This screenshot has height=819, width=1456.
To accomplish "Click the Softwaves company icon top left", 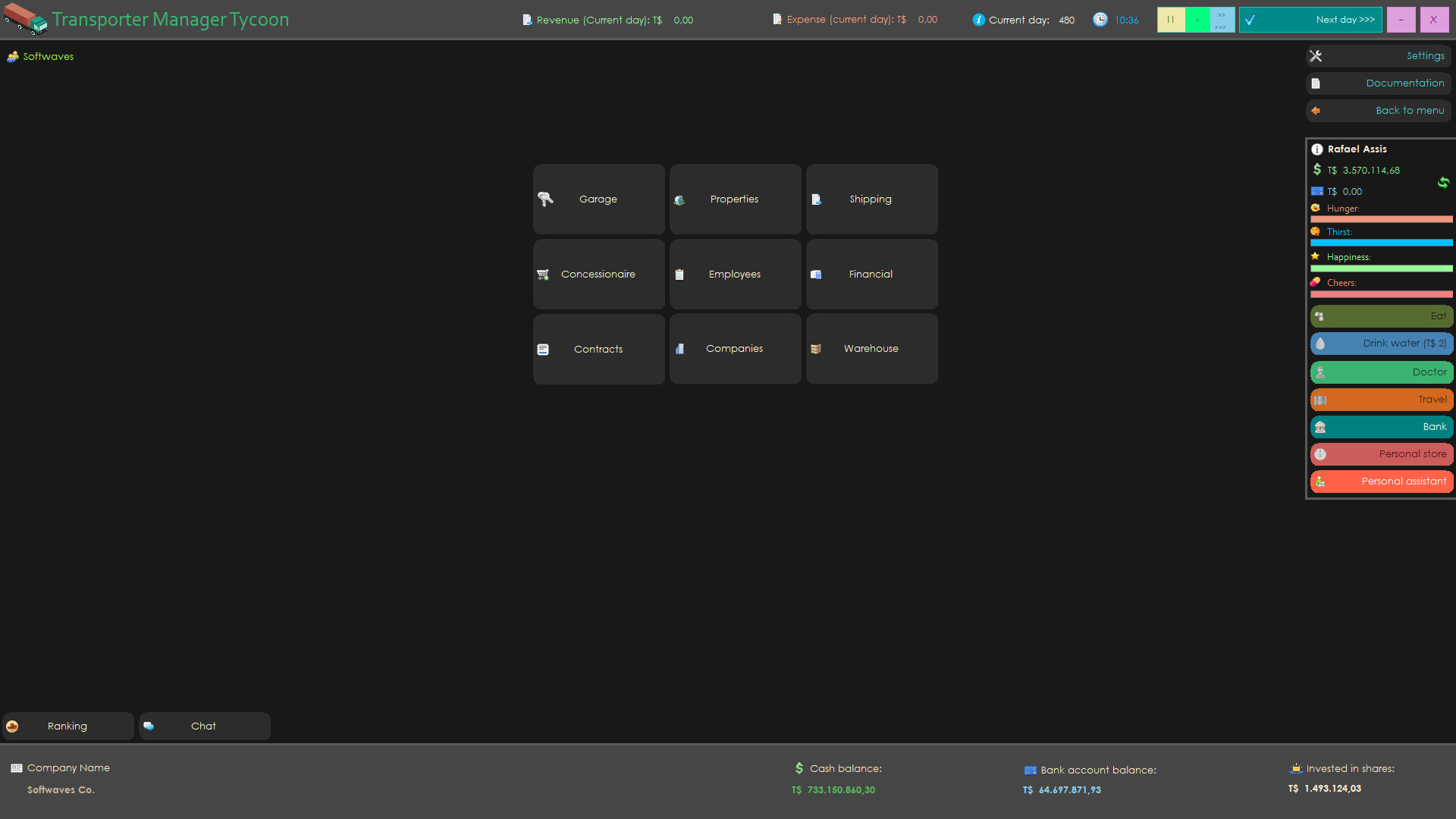I will click(x=12, y=56).
